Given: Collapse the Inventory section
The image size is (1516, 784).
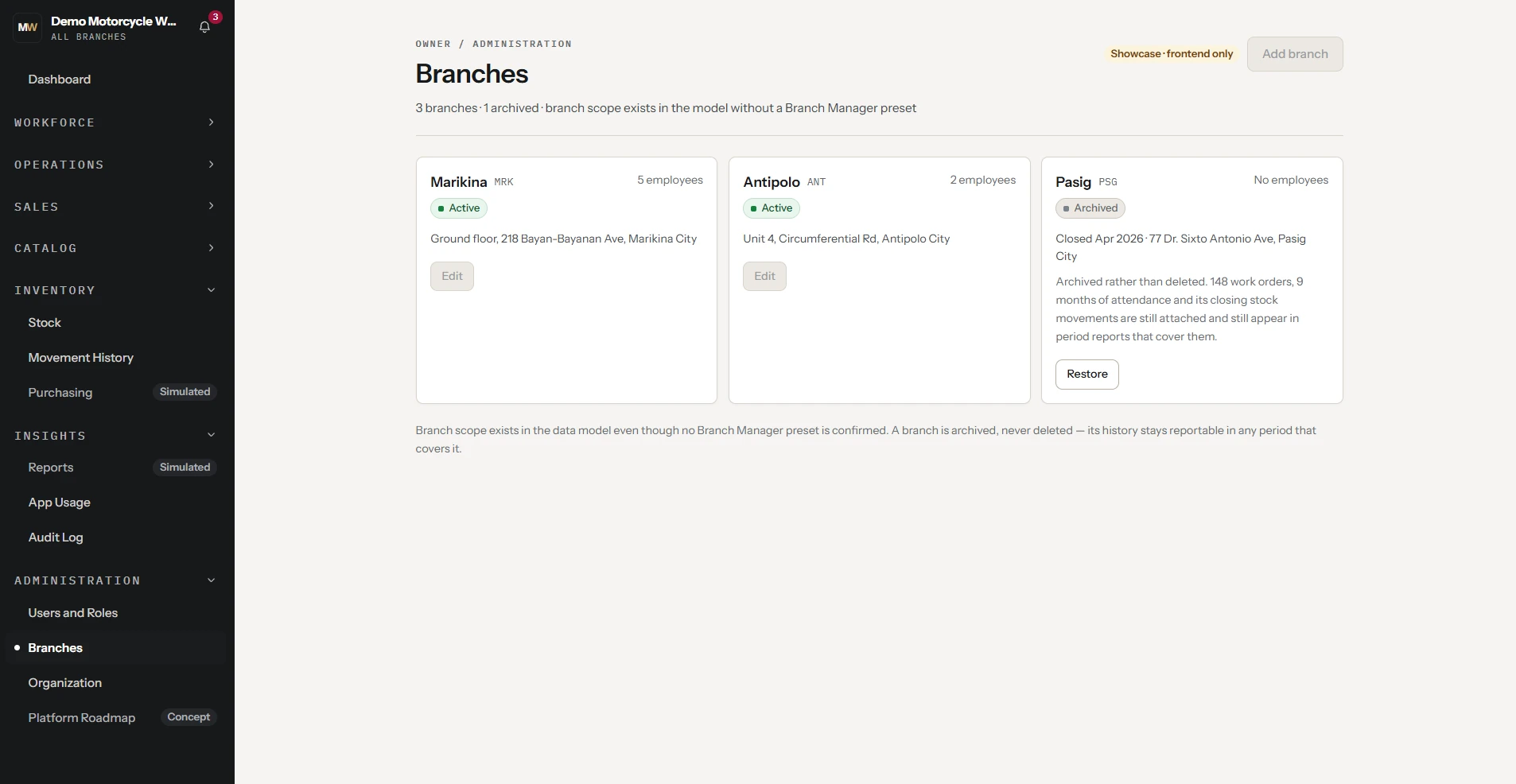Looking at the screenshot, I should (x=115, y=290).
